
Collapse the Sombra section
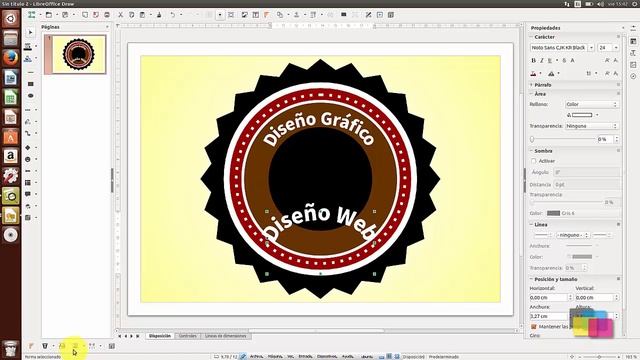coord(531,151)
